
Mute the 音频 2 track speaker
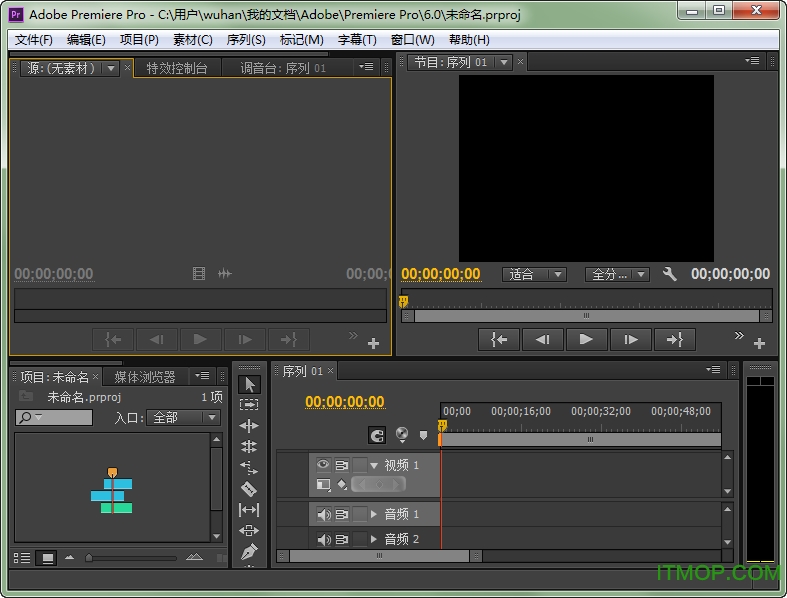point(323,539)
